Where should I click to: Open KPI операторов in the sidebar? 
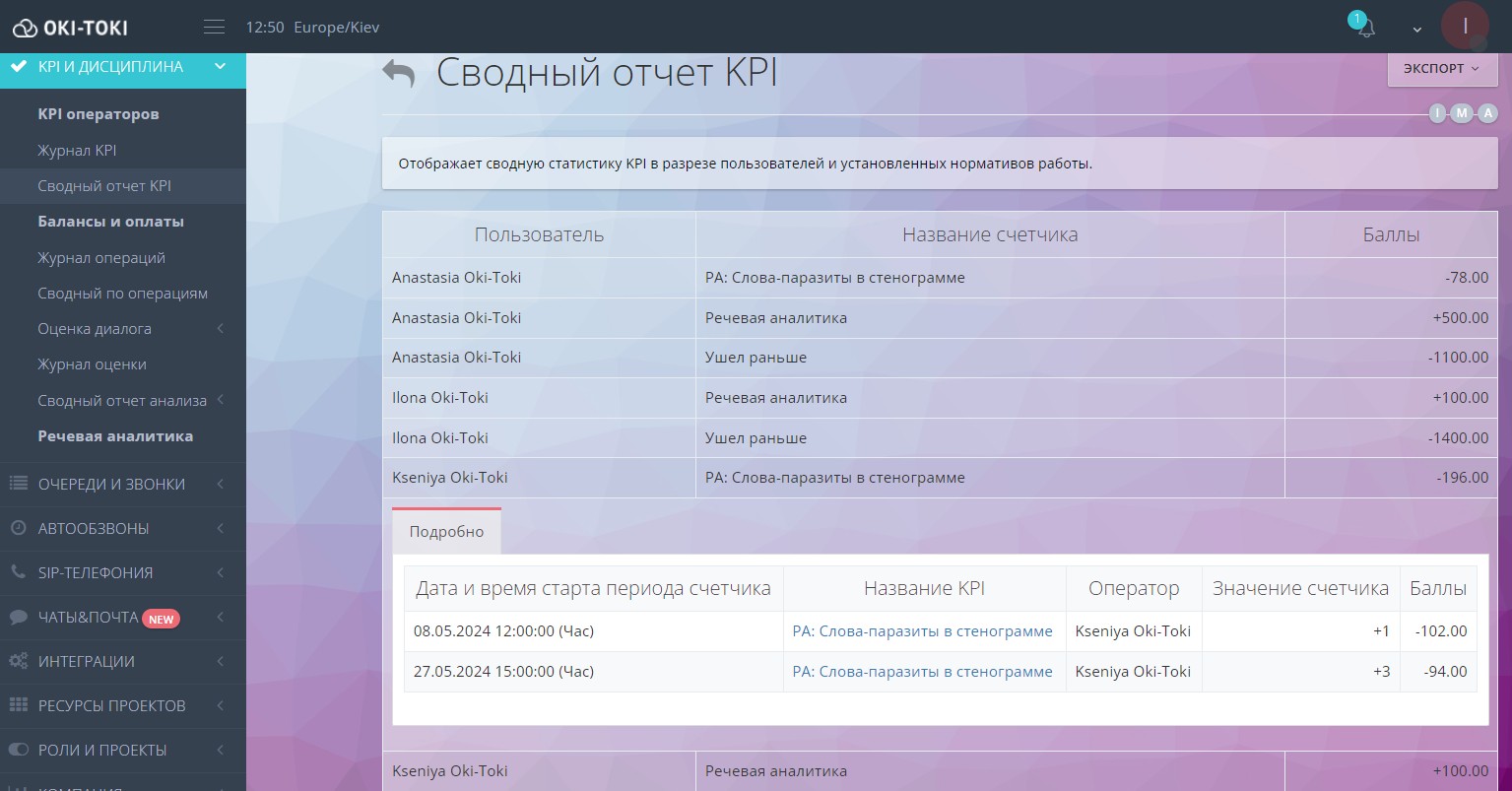click(99, 114)
